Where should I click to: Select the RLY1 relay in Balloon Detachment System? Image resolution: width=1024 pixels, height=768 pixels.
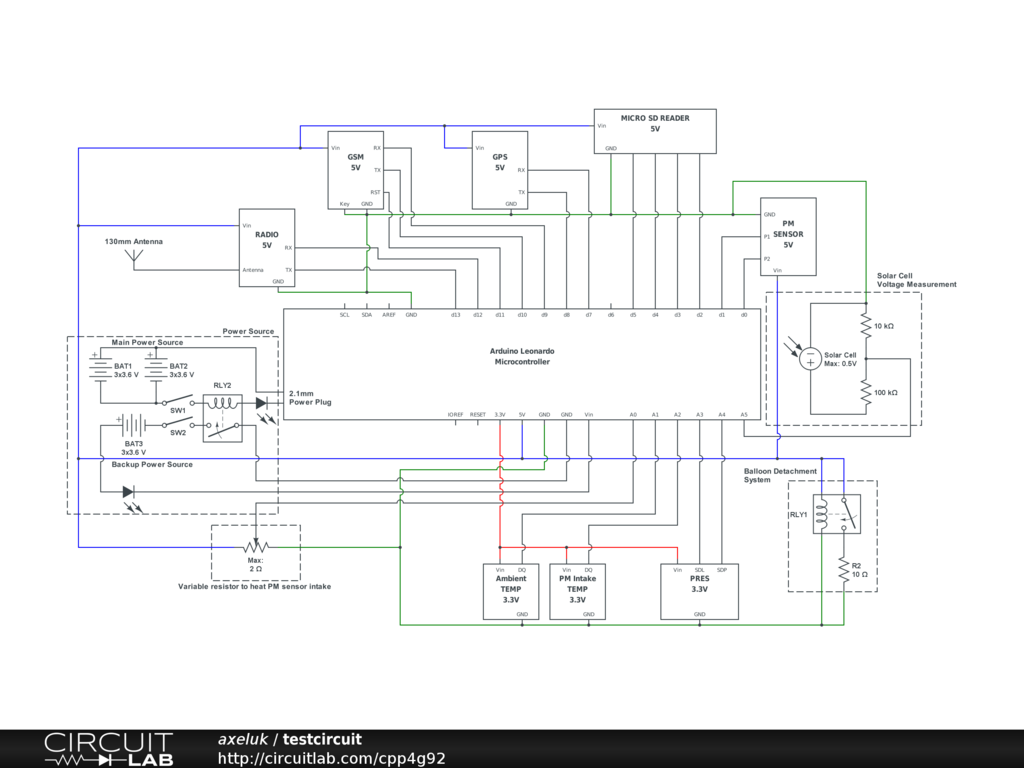coord(836,514)
